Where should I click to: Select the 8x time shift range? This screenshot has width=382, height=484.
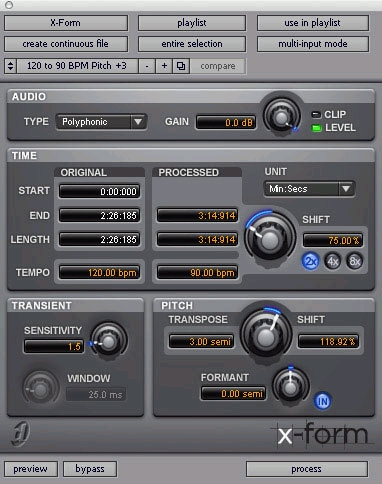tap(354, 261)
